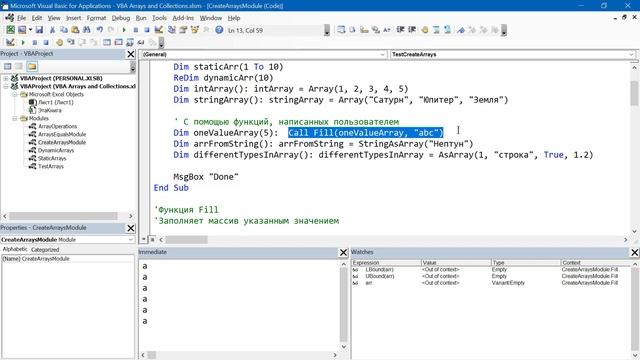The height and width of the screenshot is (360, 640).
Task: Open the File menu
Action: [x=21, y=18]
